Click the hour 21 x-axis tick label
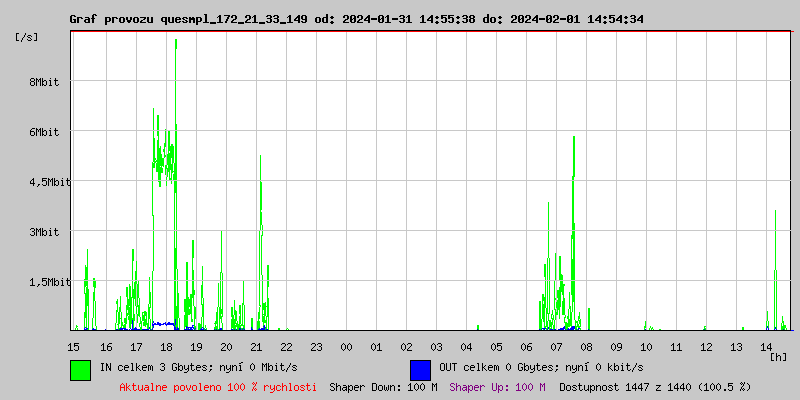The image size is (800, 400). pyautogui.click(x=256, y=346)
